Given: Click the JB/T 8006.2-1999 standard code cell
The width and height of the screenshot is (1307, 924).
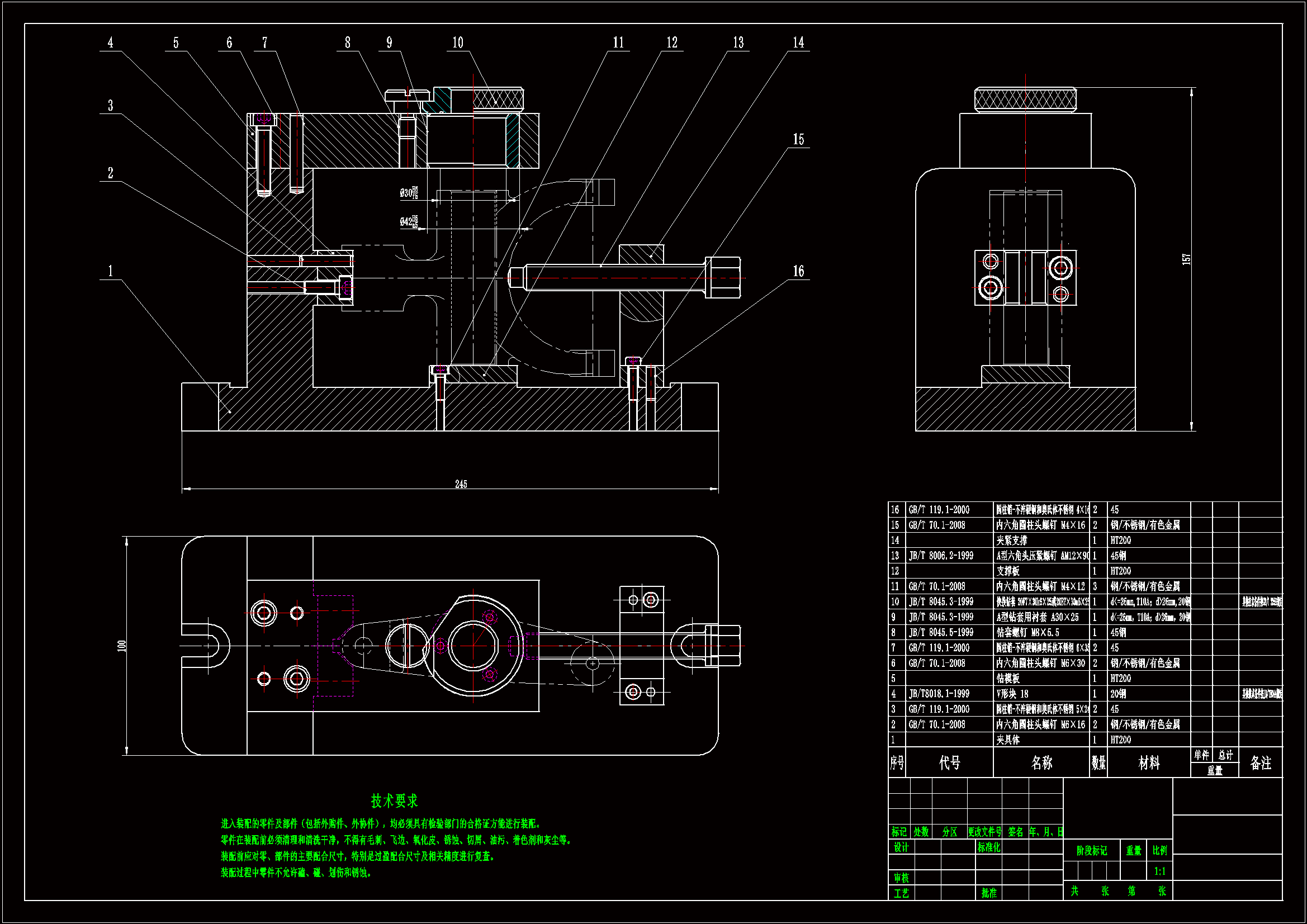Looking at the screenshot, I should click(940, 556).
